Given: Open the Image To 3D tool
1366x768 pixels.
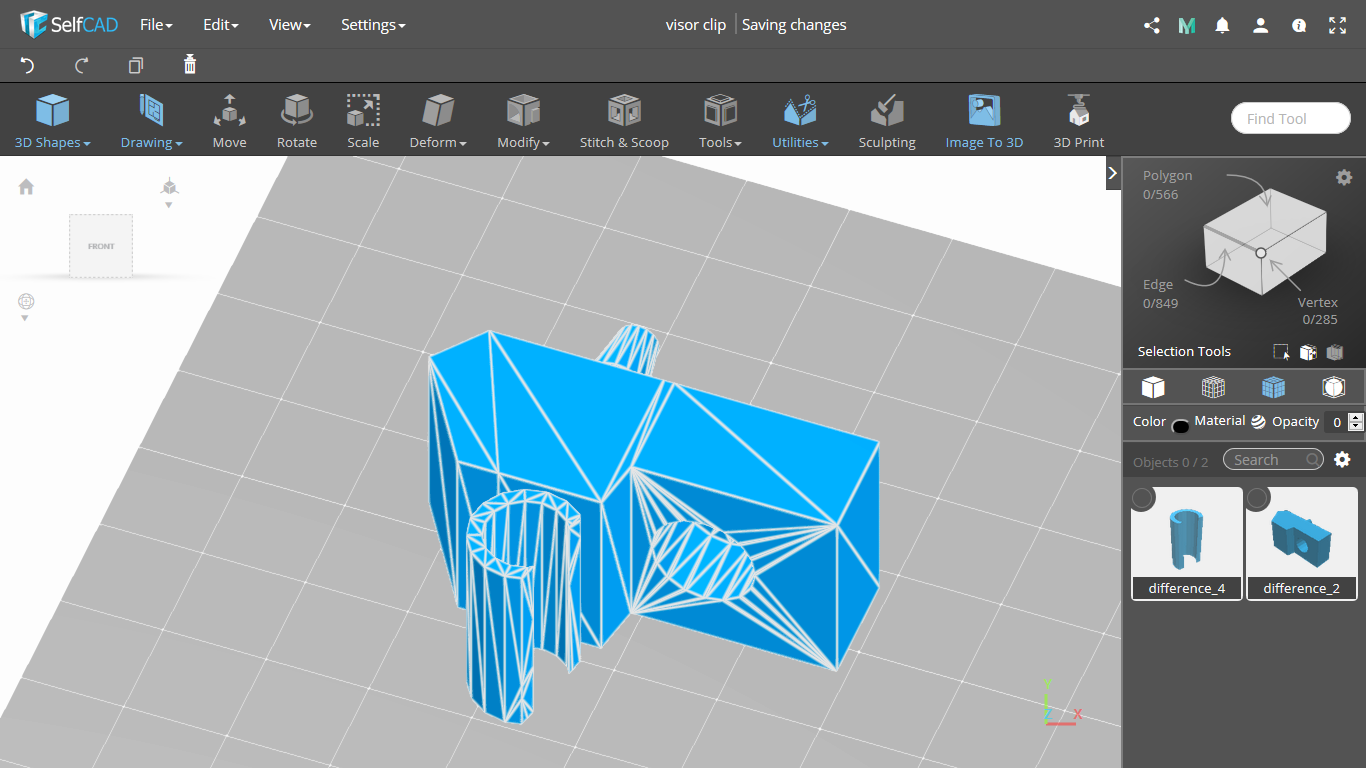Looking at the screenshot, I should (x=985, y=121).
